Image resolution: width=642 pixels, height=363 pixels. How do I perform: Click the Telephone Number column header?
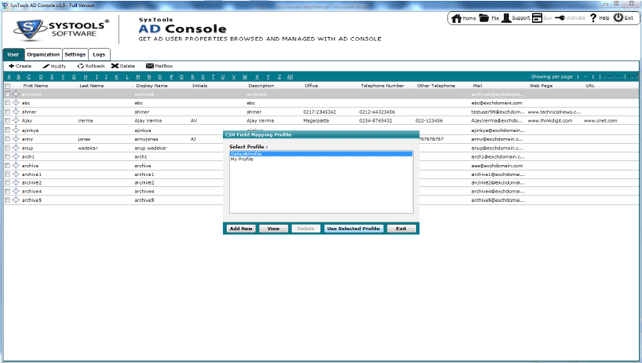[x=382, y=86]
